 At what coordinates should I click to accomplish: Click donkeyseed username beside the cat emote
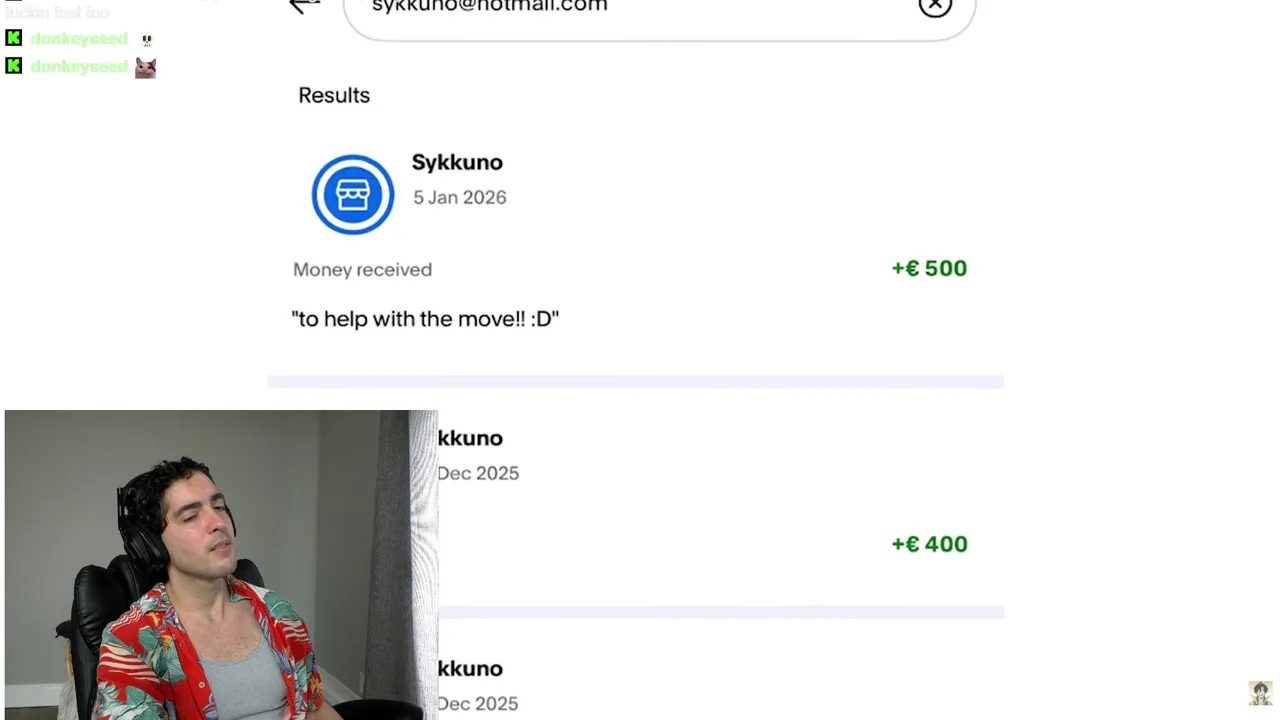coord(79,67)
